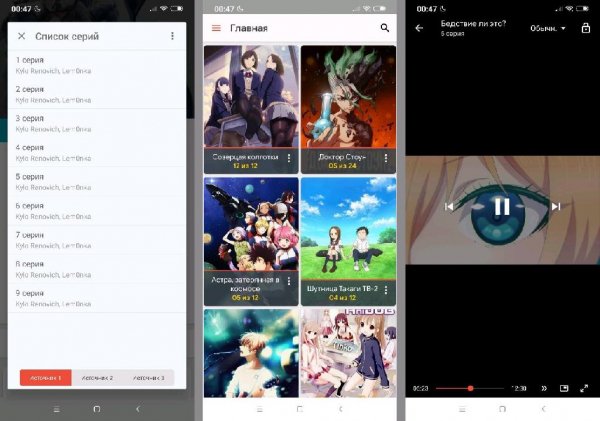Tap Android home button under video player
The image size is (600, 421).
[x=502, y=409]
